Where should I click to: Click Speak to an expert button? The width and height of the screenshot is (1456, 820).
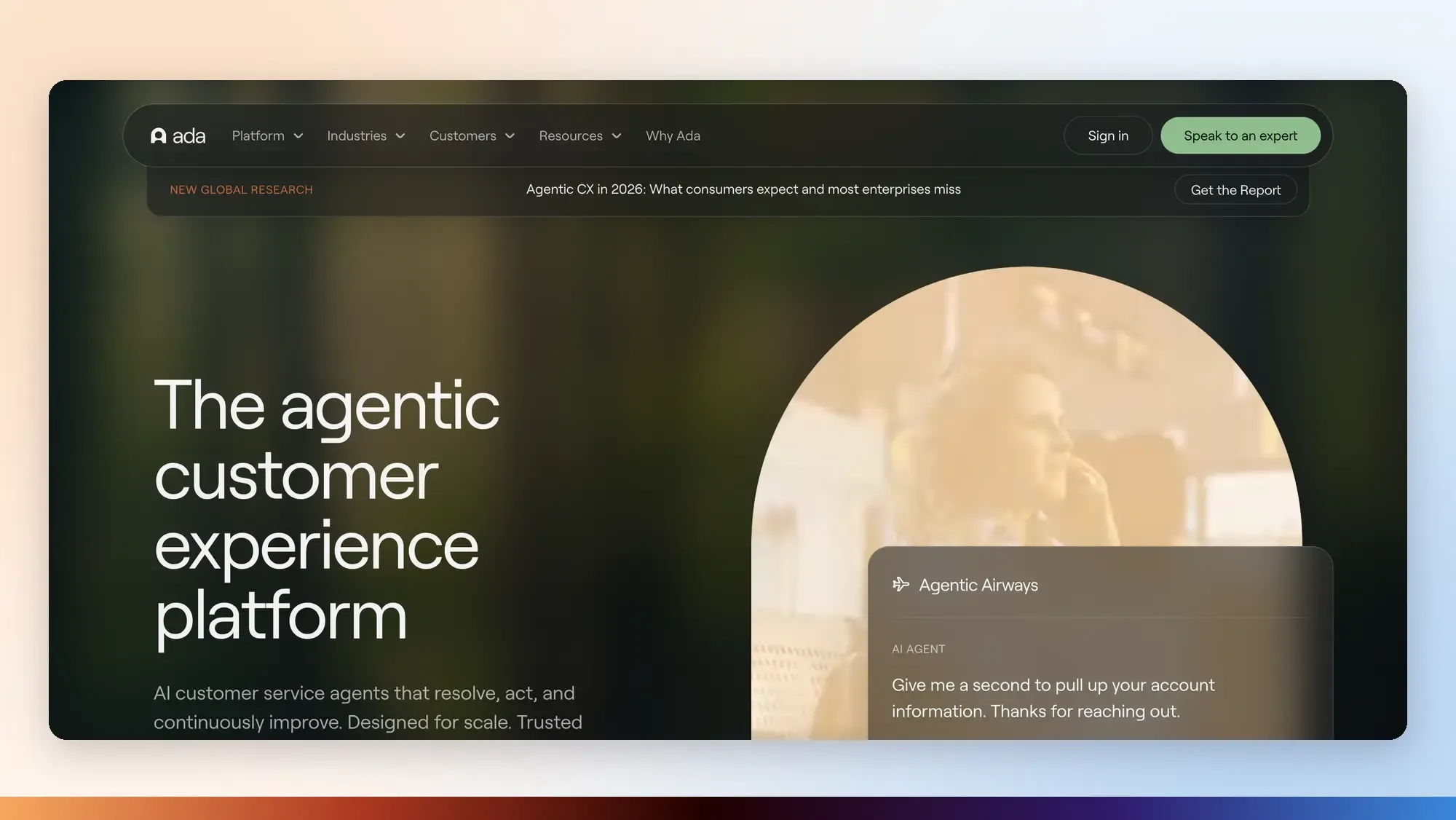1241,135
